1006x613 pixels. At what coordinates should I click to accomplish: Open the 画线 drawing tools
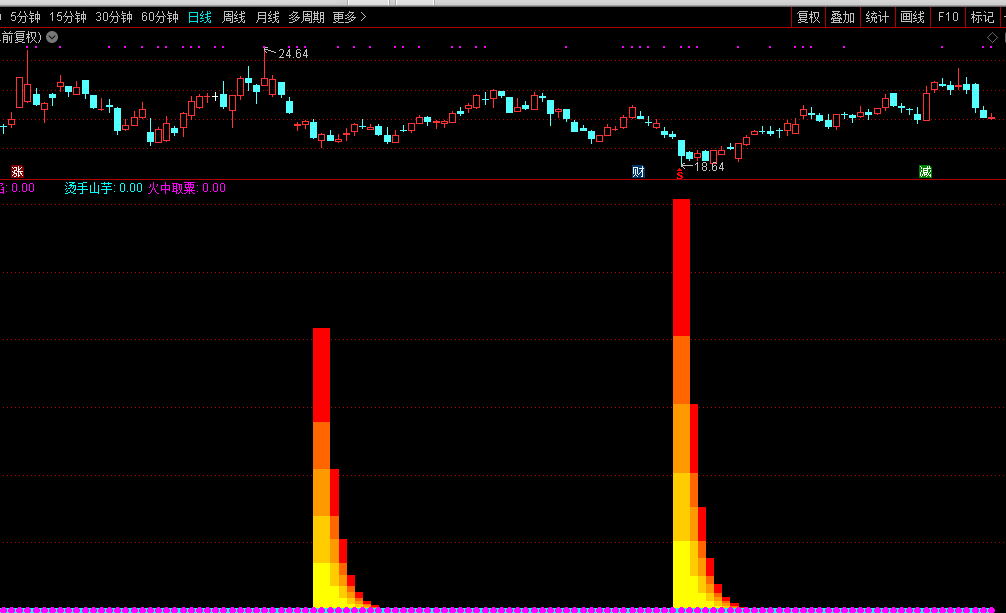pyautogui.click(x=912, y=17)
